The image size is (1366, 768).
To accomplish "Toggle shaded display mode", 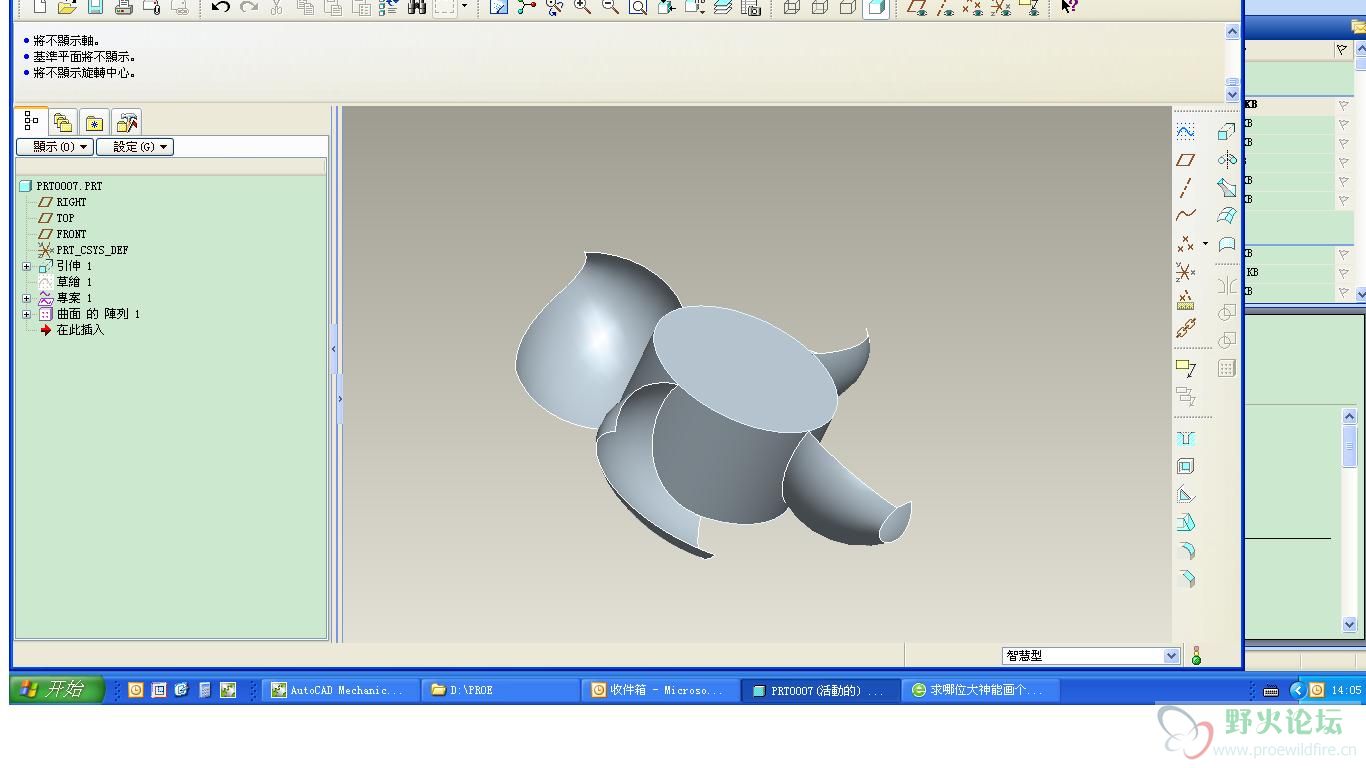I will [x=876, y=7].
